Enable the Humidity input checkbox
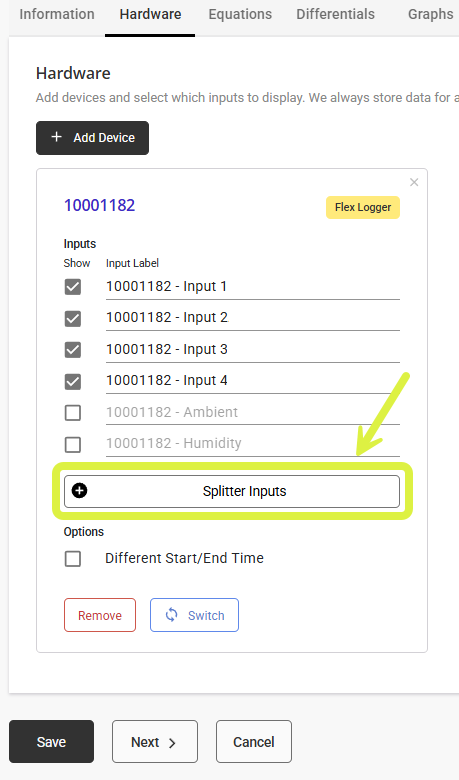Image resolution: width=459 pixels, height=780 pixels. pos(73,444)
